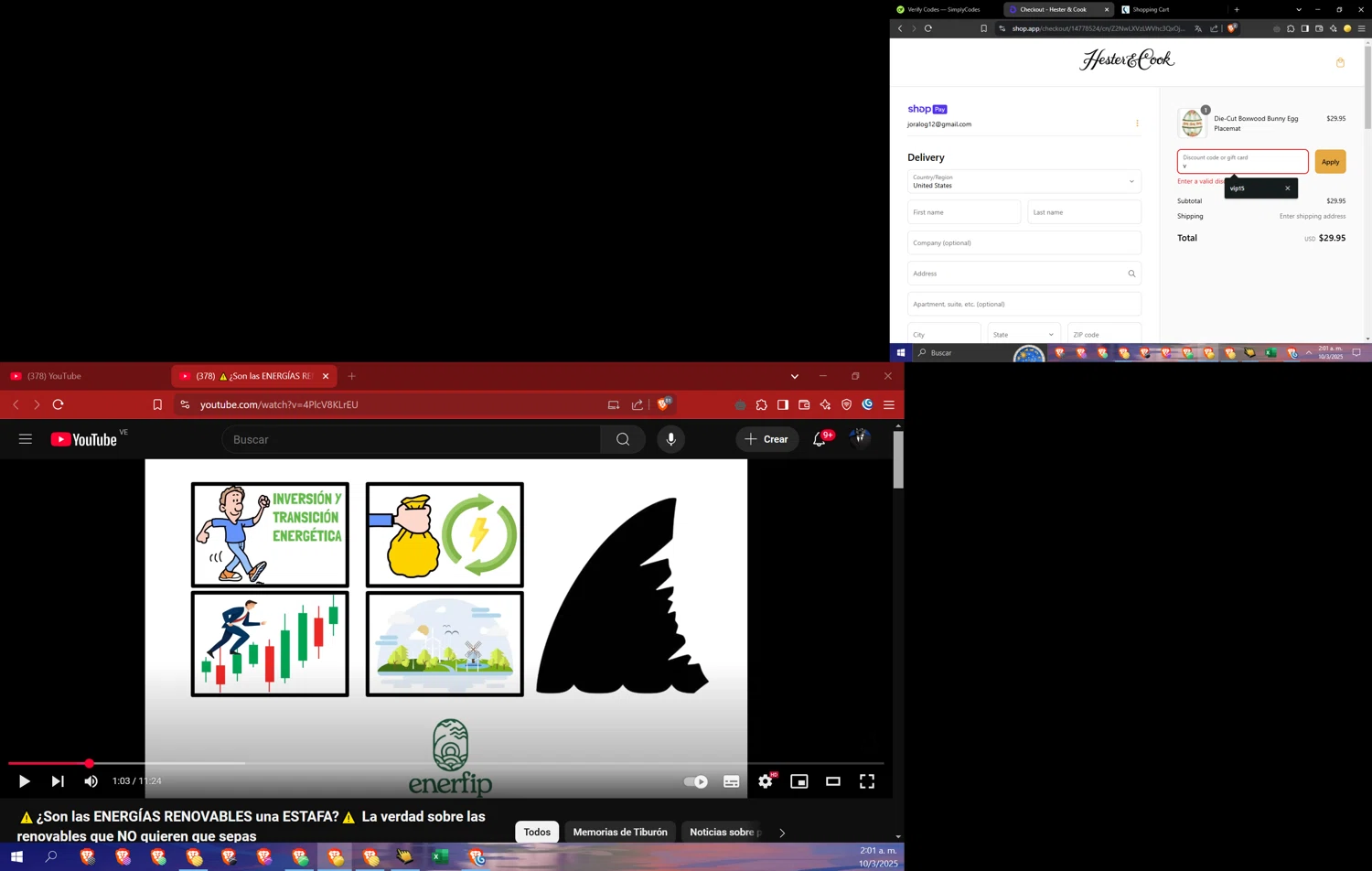Click the Address search field
This screenshot has height=871, width=1372.
pos(1024,274)
